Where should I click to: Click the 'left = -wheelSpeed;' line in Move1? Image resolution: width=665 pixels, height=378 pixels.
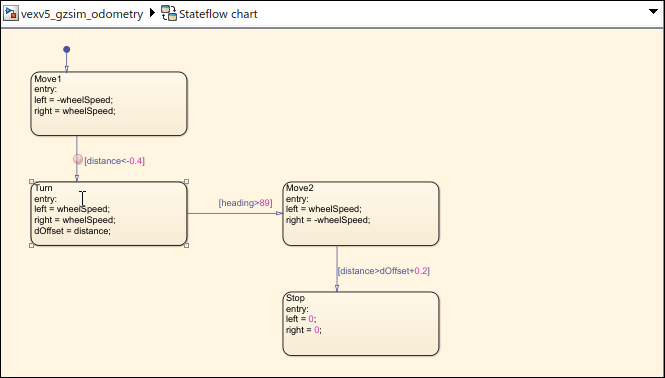pos(74,100)
